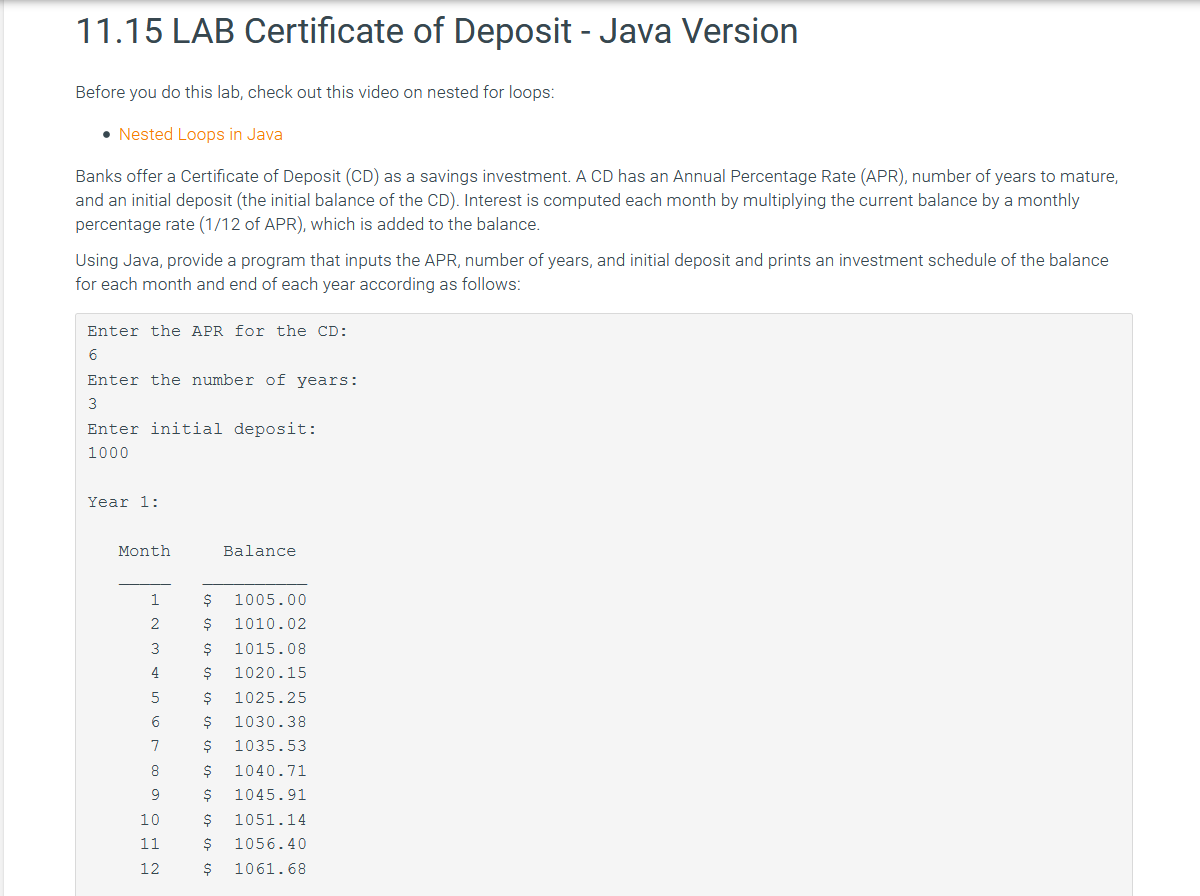Click the APR input value 6
The width and height of the screenshot is (1200, 896).
(92, 355)
